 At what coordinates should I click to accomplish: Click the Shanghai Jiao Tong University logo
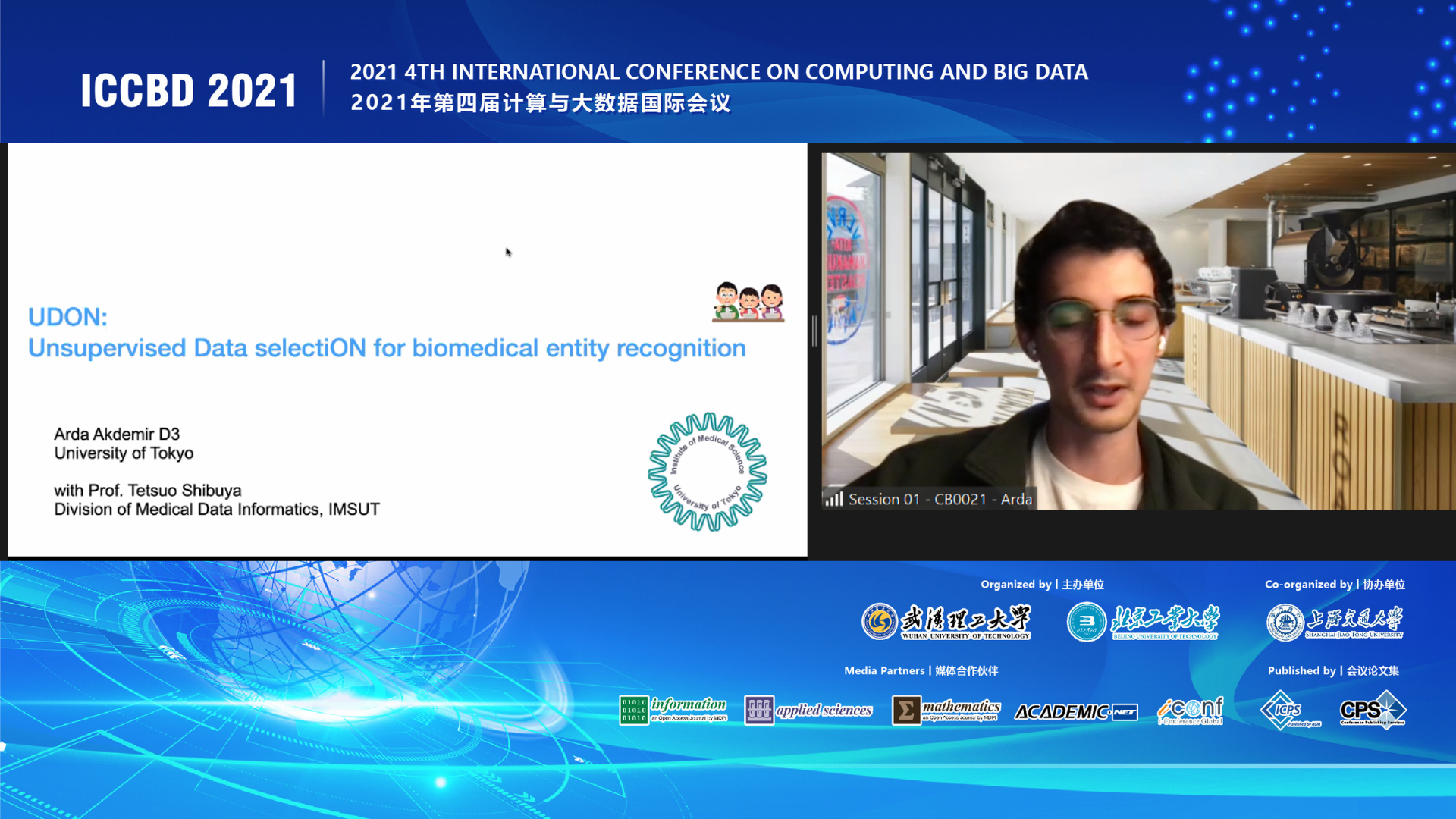tap(1335, 623)
